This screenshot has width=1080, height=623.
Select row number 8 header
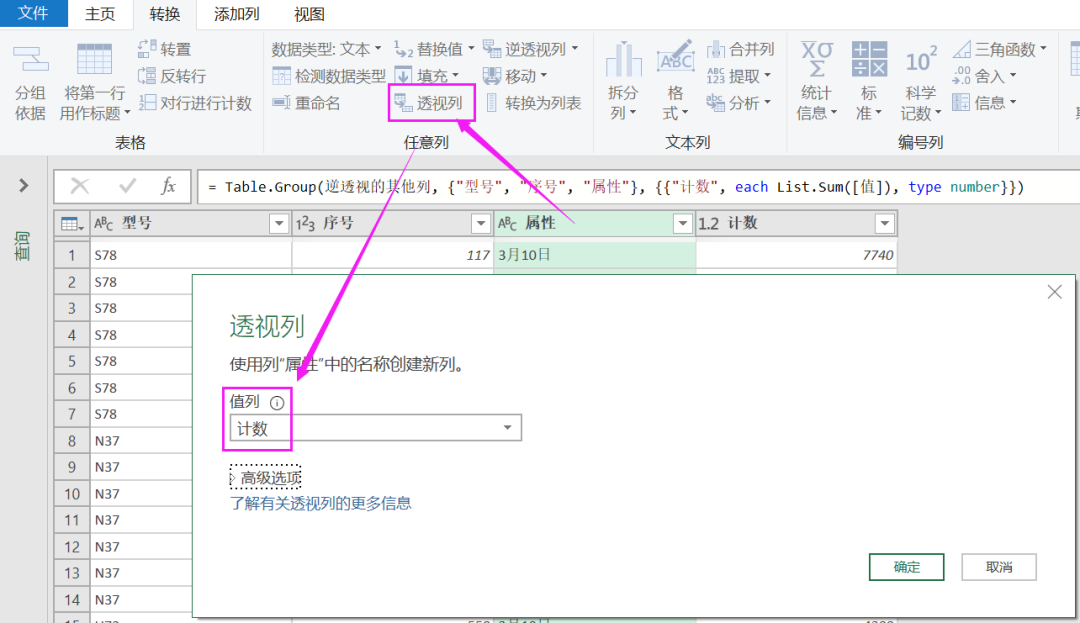click(72, 441)
